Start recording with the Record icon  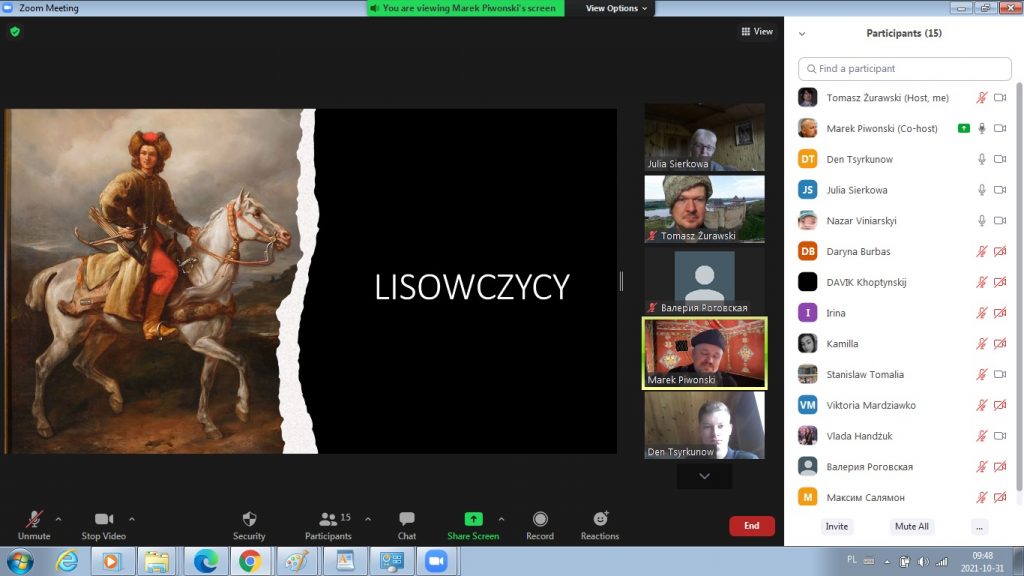(x=540, y=519)
